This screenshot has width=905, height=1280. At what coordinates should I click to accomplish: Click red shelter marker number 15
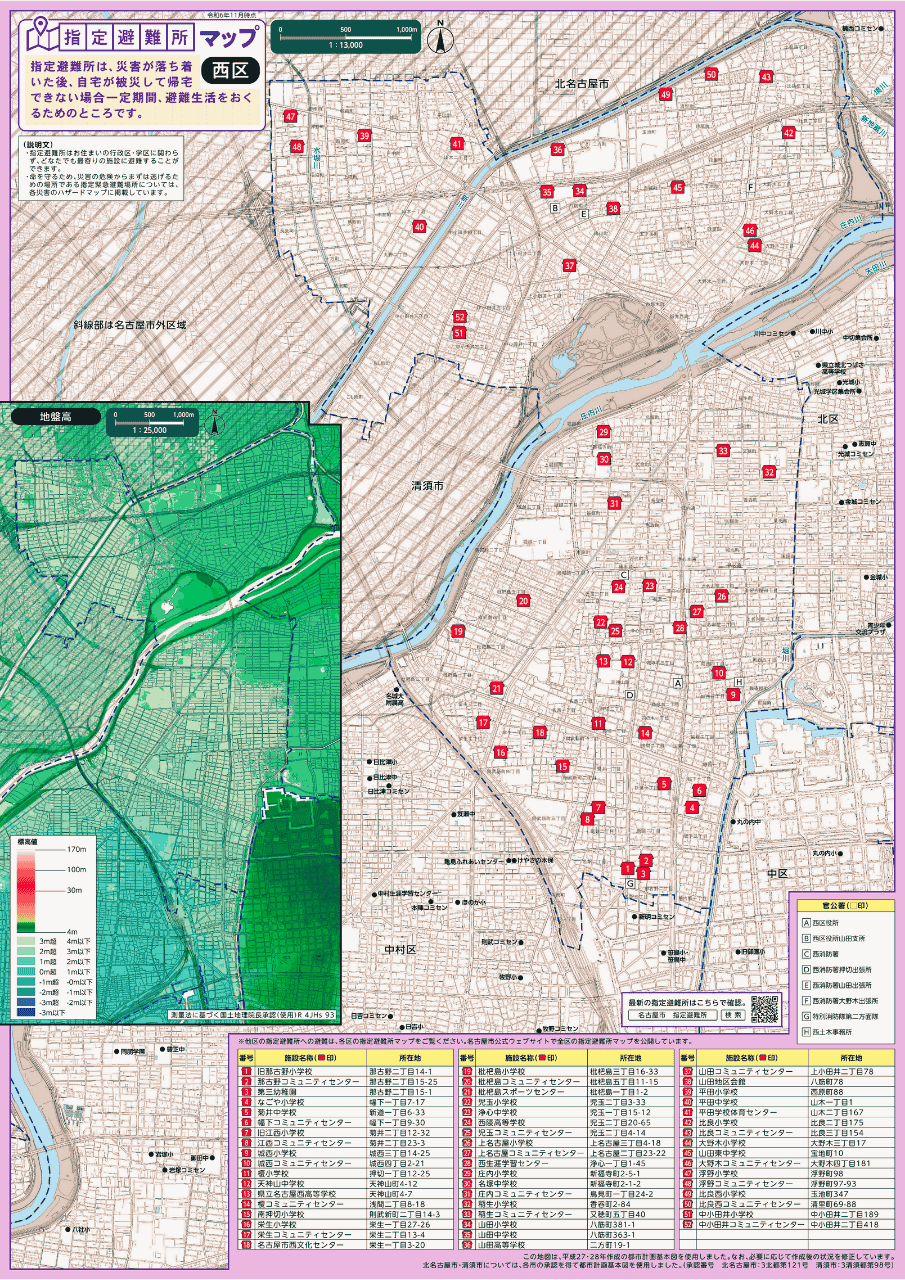[563, 767]
